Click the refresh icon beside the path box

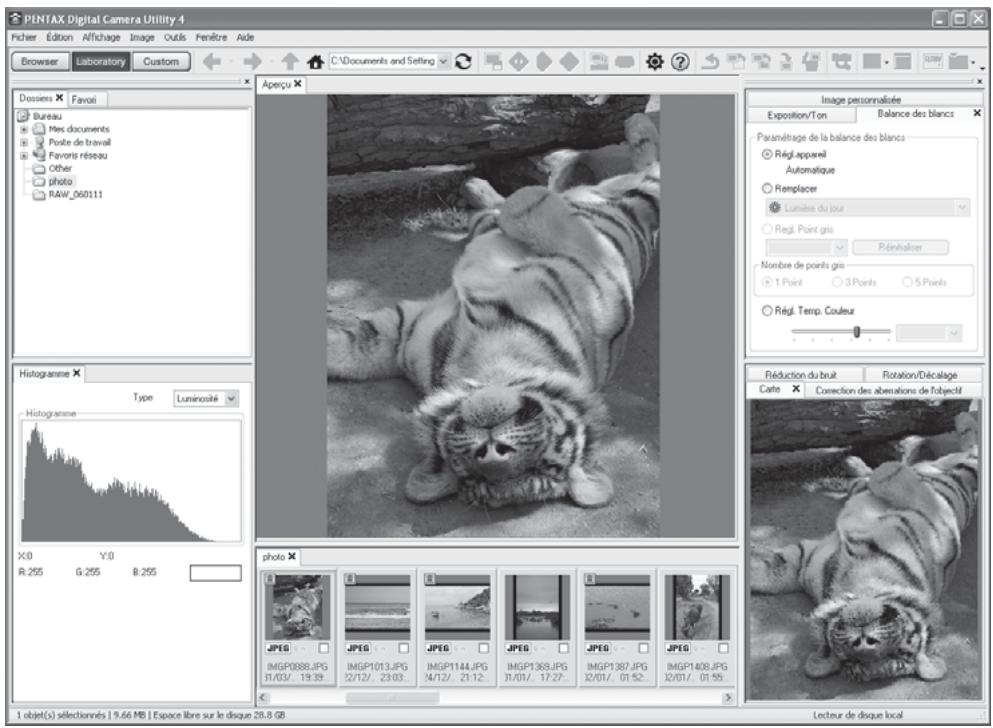pyautogui.click(x=464, y=61)
